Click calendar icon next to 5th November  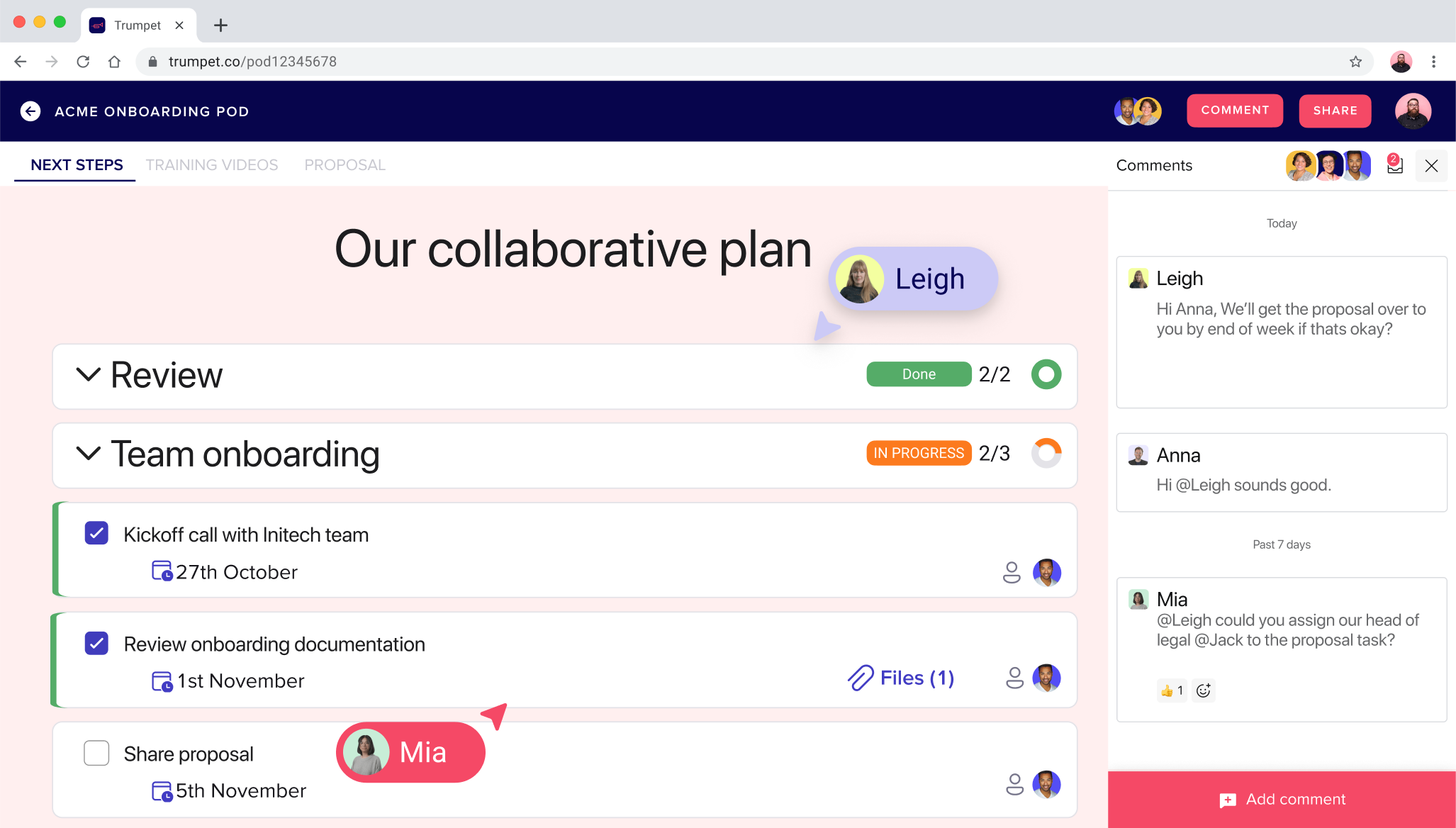[x=162, y=790]
